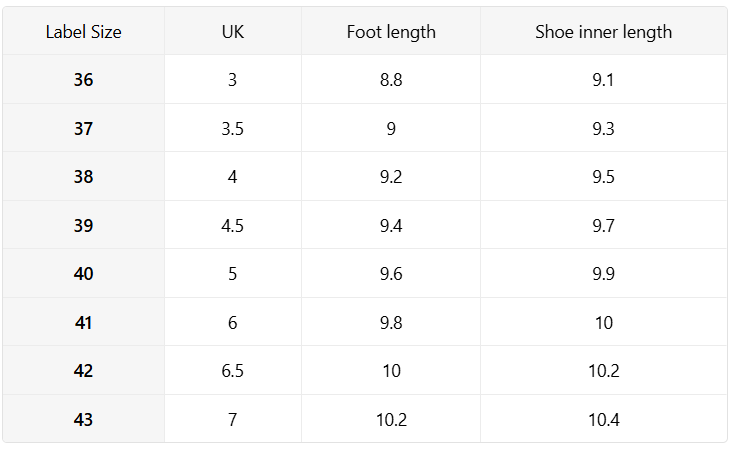
Task: Click the Foot length column header
Action: [391, 31]
